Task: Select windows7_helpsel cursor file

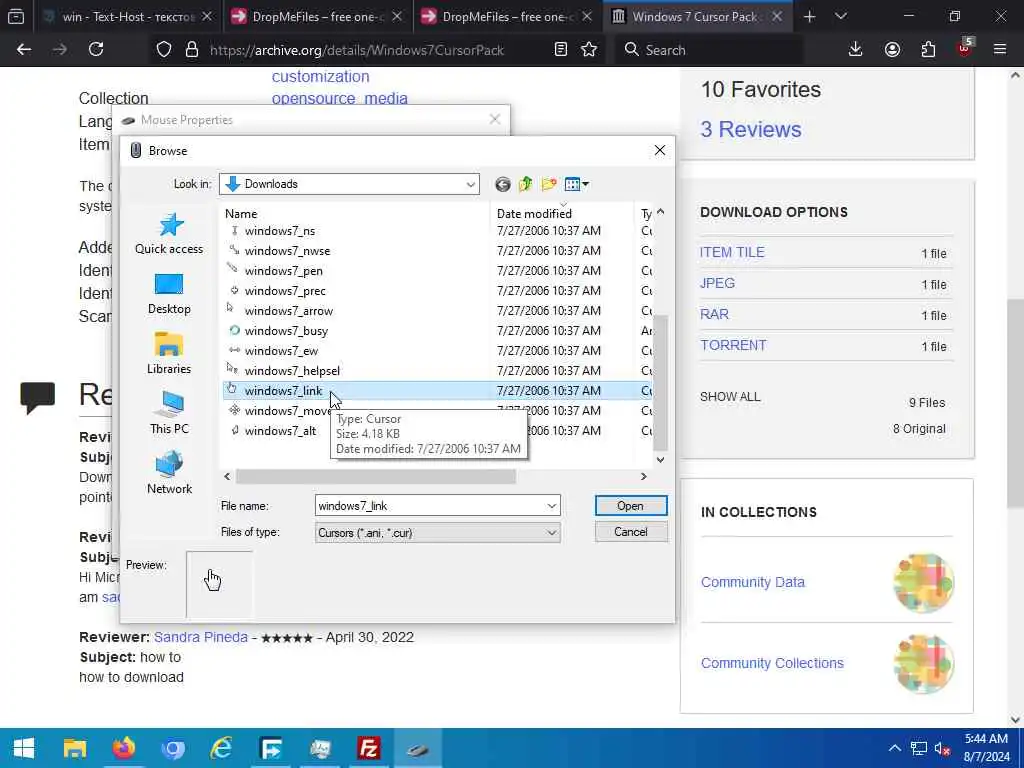Action: point(292,371)
